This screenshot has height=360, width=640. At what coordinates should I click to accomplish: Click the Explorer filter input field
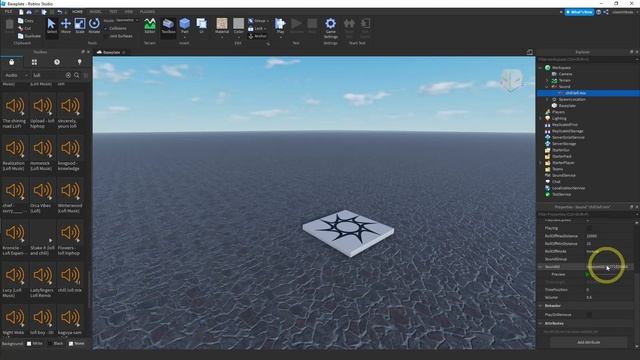coord(586,59)
